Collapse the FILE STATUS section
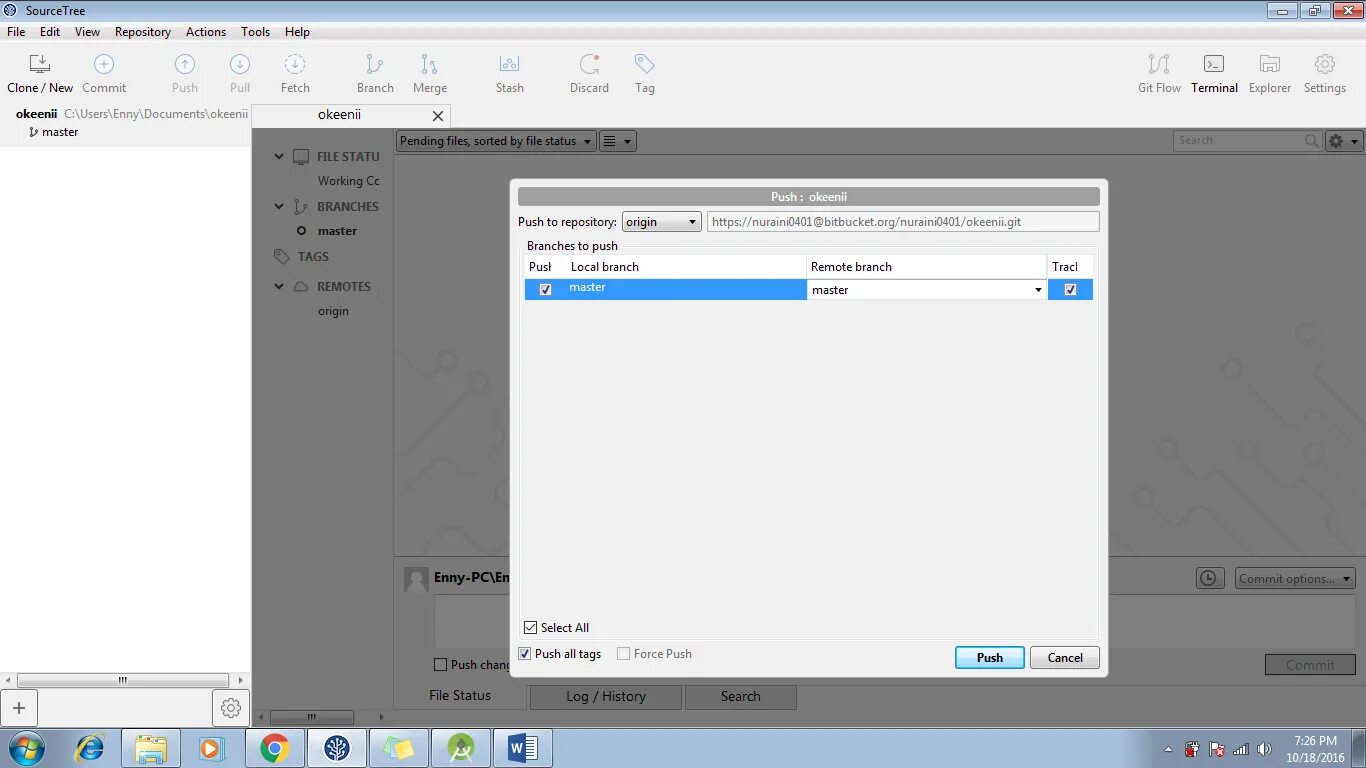The height and width of the screenshot is (768, 1366). [x=279, y=157]
